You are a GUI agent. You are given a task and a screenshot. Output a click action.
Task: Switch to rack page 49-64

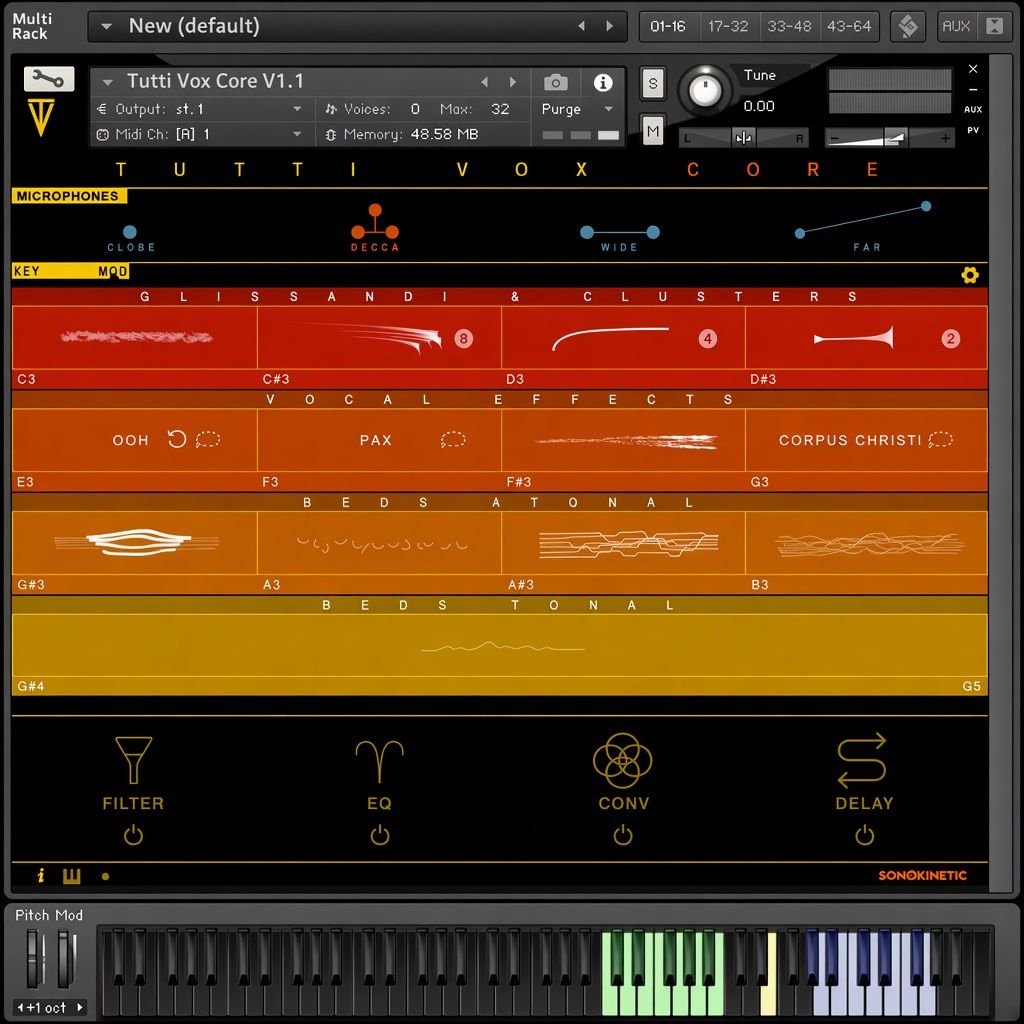tap(849, 26)
